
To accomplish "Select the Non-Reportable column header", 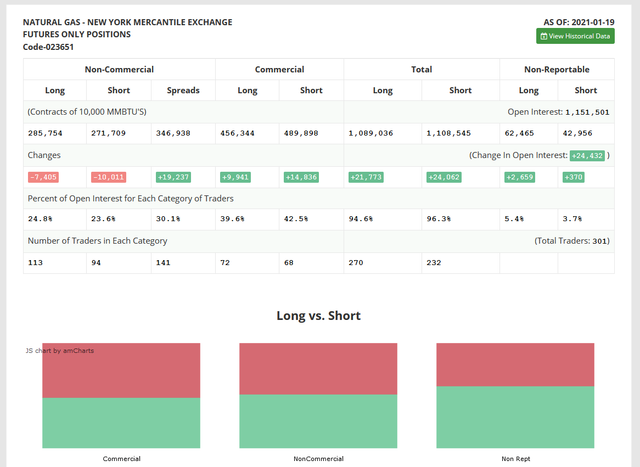I will pos(557,69).
